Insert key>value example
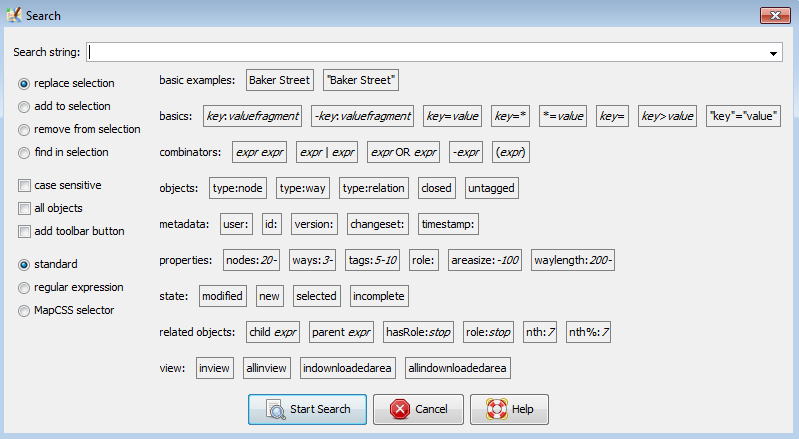This screenshot has height=439, width=799. coord(668,116)
